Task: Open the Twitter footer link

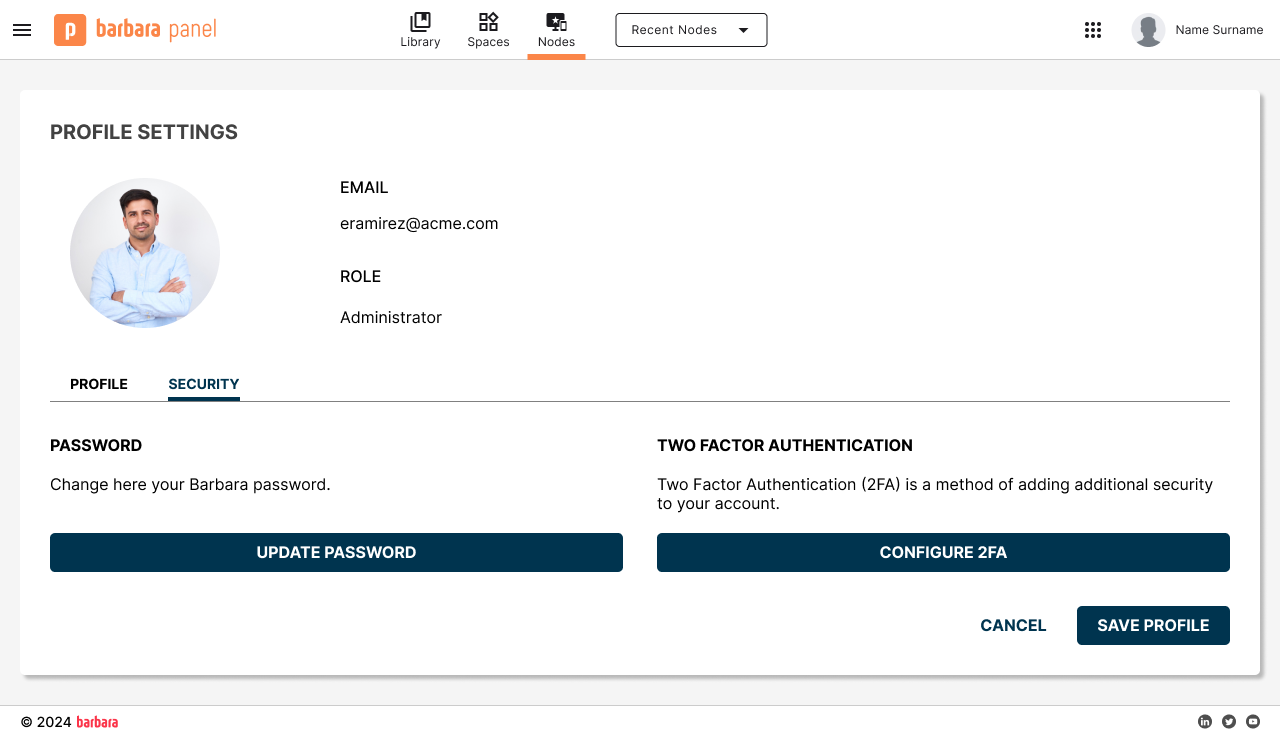Action: [x=1229, y=722]
